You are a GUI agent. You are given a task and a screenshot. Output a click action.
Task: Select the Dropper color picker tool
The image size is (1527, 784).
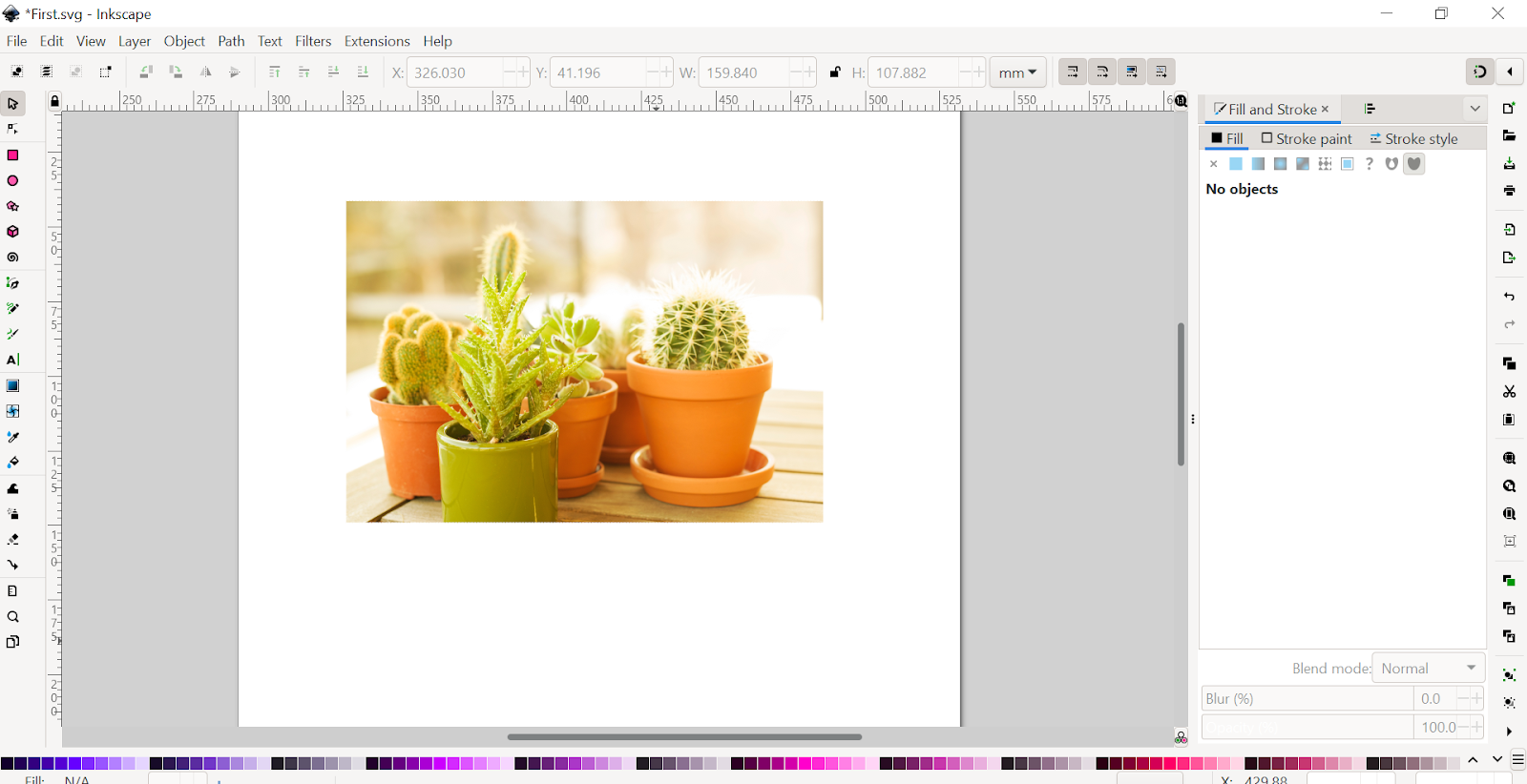point(13,437)
